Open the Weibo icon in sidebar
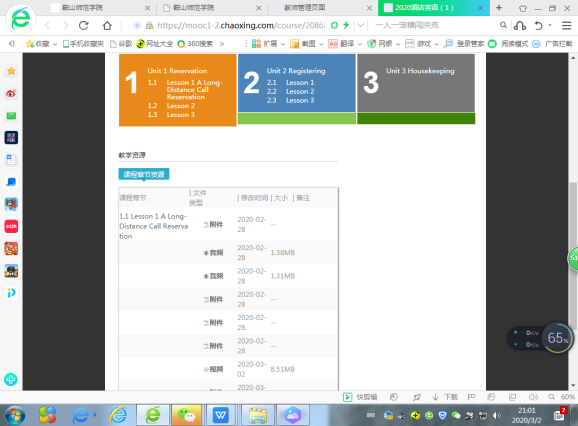This screenshot has height=426, width=578. pyautogui.click(x=11, y=93)
